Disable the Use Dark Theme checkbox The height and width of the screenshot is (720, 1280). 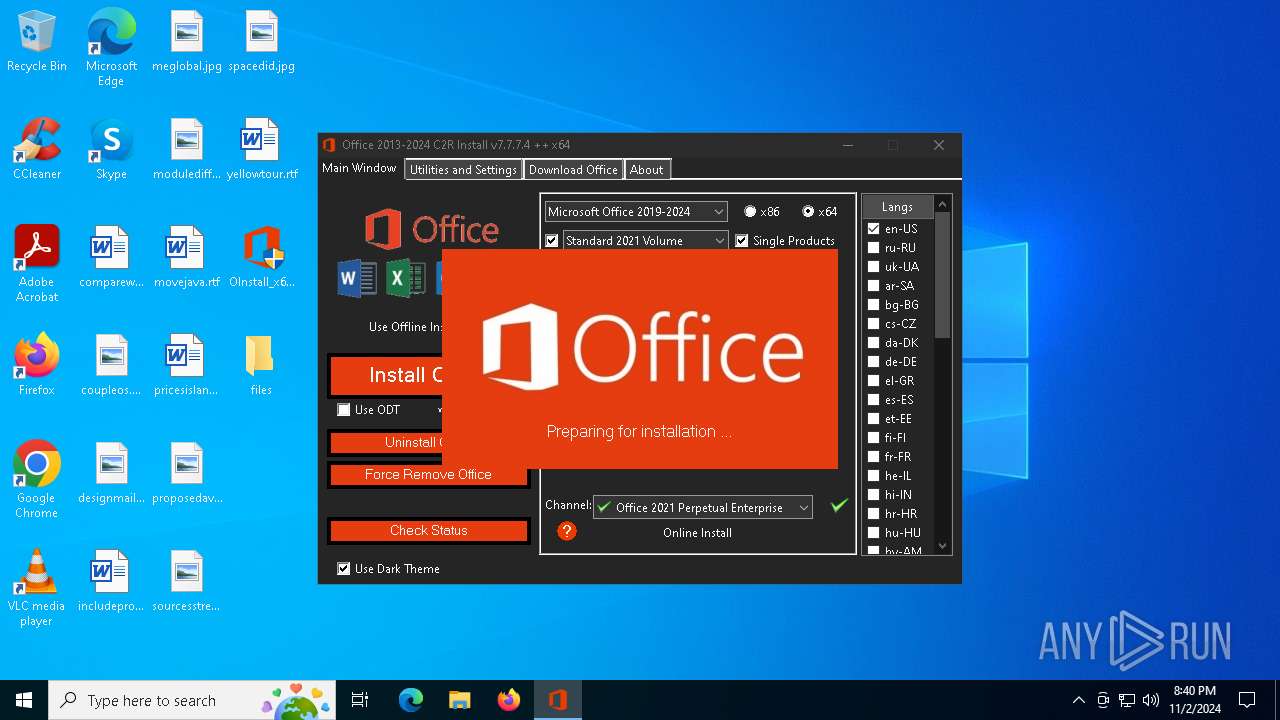[x=344, y=568]
